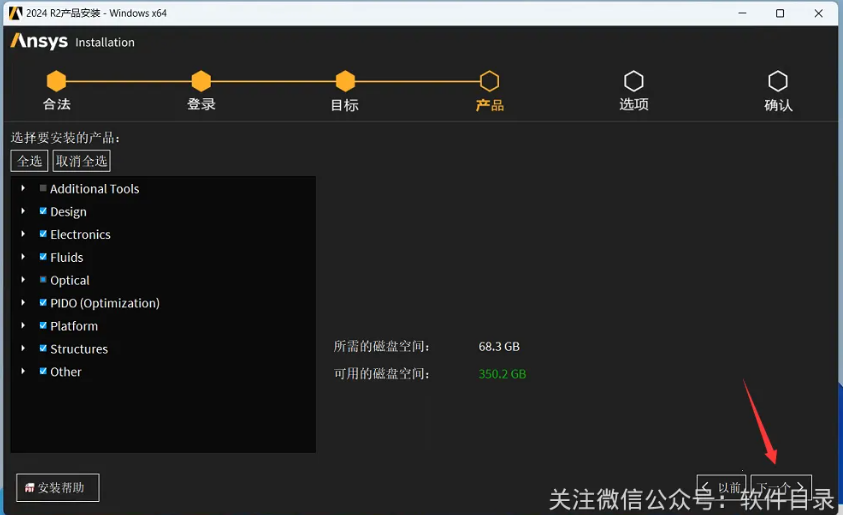Click the Ansys logo in header
This screenshot has width=844, height=515.
point(39,42)
